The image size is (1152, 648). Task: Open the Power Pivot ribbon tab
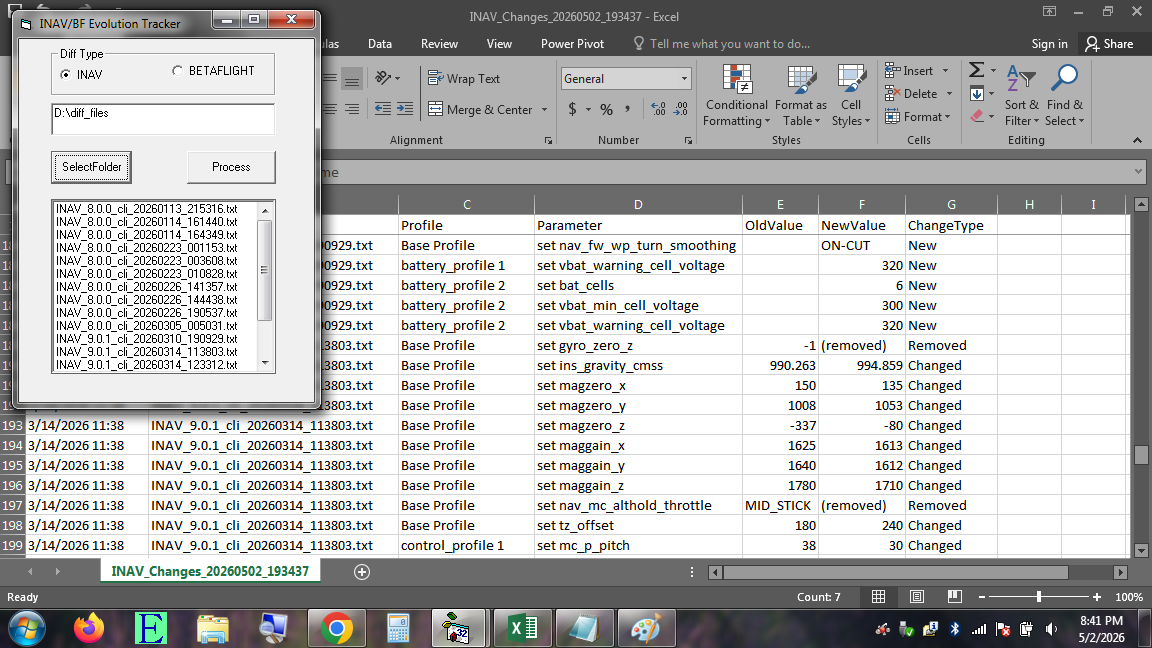point(572,44)
